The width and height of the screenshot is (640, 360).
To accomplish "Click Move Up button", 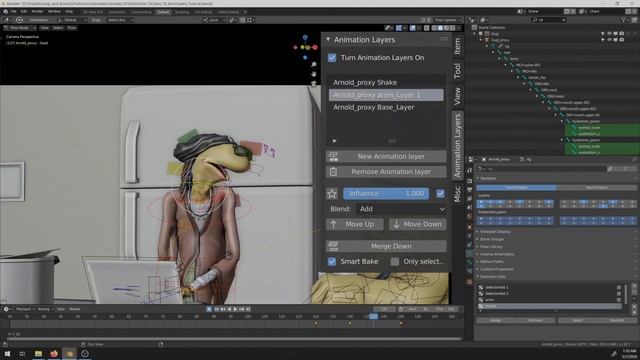I will tap(355, 224).
